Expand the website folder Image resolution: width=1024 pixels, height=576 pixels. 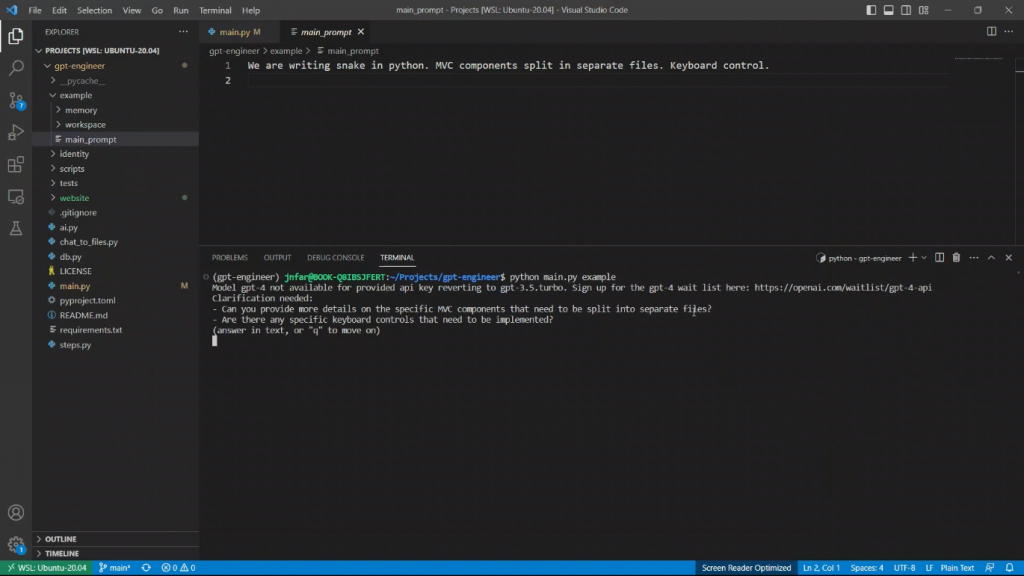pyautogui.click(x=74, y=197)
